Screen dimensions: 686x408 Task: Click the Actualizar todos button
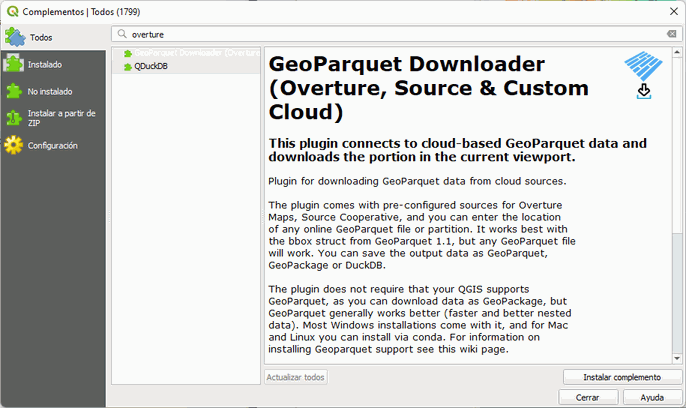[296, 377]
